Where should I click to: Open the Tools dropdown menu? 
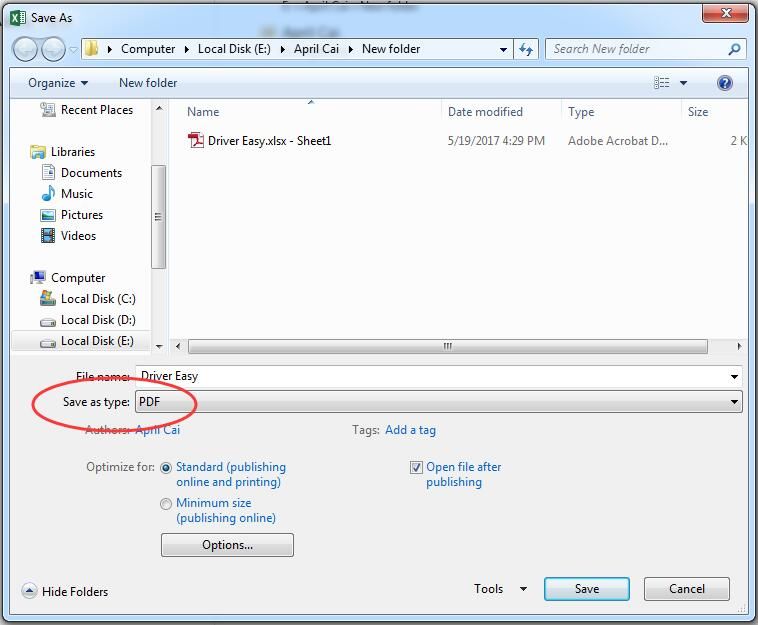coord(498,589)
